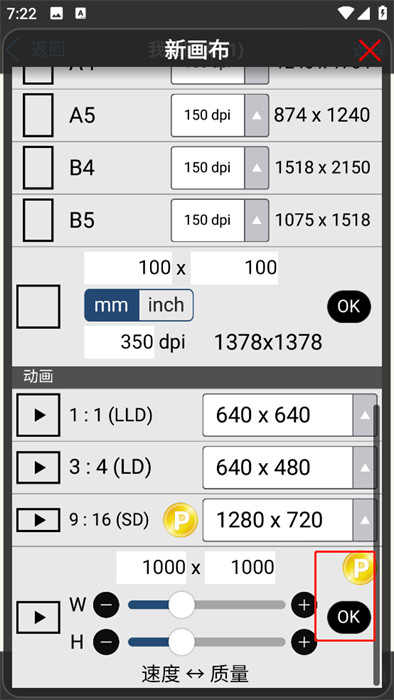Click the 350 dpi input field
This screenshot has height=700, width=394.
[119, 342]
